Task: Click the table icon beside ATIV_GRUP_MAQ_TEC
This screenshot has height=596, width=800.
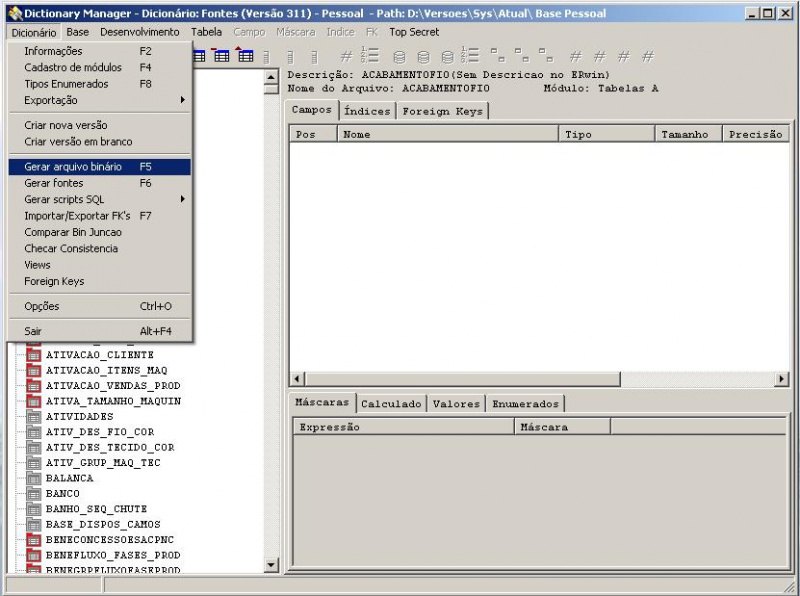Action: point(33,463)
